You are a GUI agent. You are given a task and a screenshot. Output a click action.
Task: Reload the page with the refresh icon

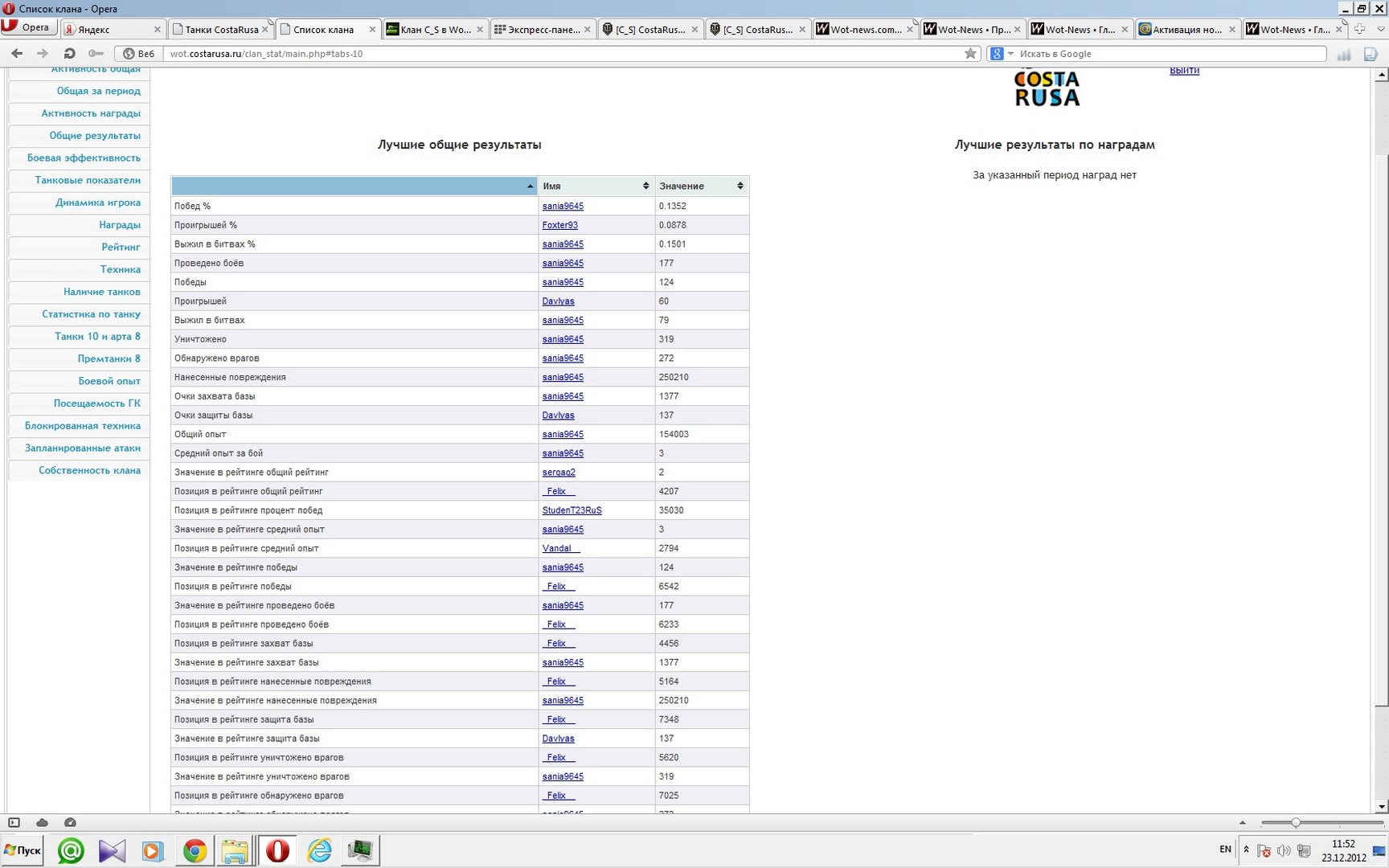tap(69, 53)
